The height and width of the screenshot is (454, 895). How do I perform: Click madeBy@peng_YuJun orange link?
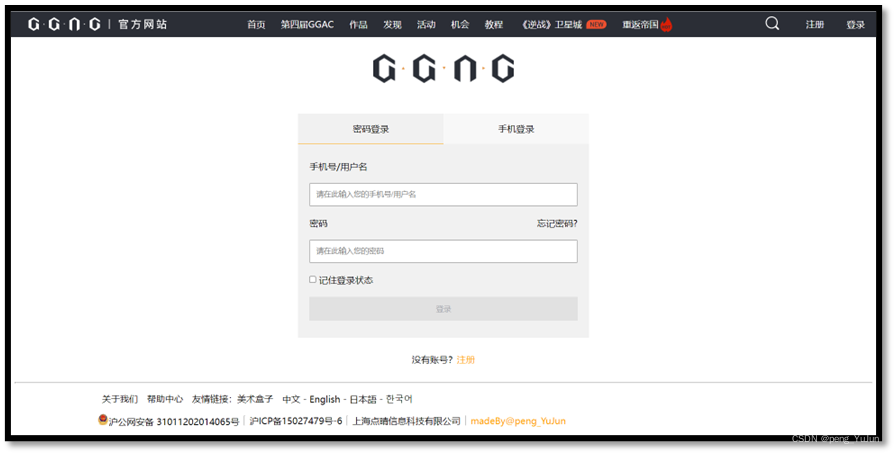[518, 421]
